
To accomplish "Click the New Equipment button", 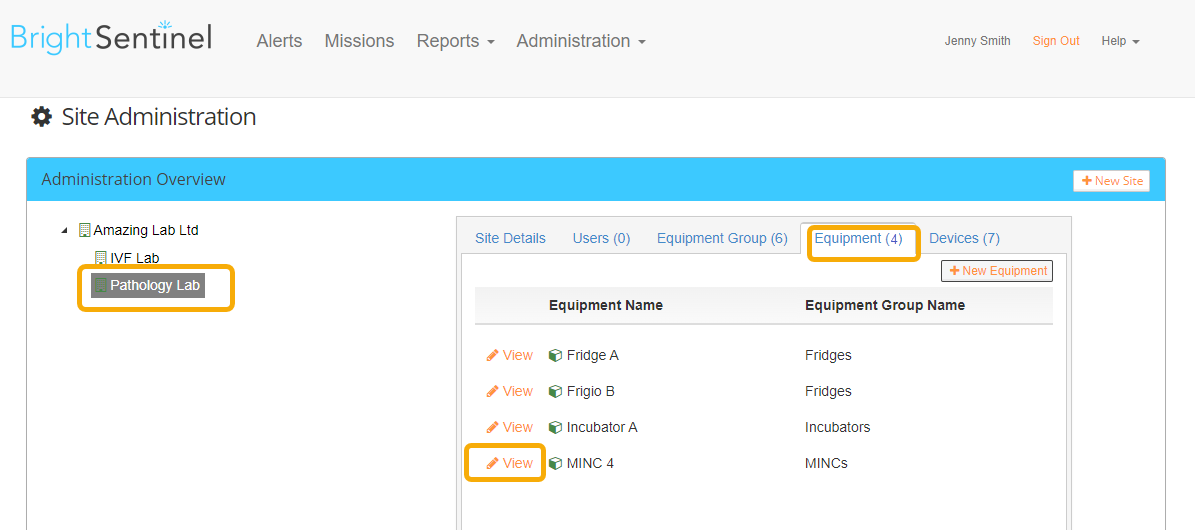I will point(997,271).
